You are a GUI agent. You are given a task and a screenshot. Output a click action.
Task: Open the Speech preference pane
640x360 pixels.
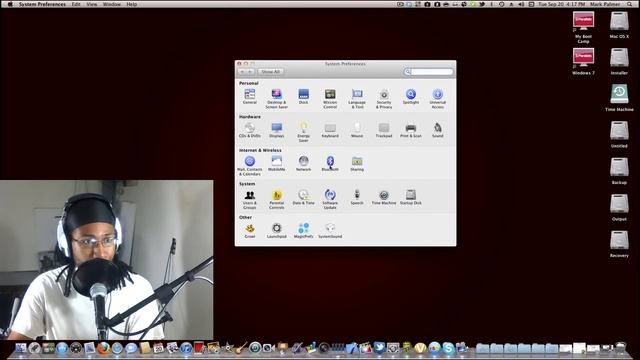point(357,197)
